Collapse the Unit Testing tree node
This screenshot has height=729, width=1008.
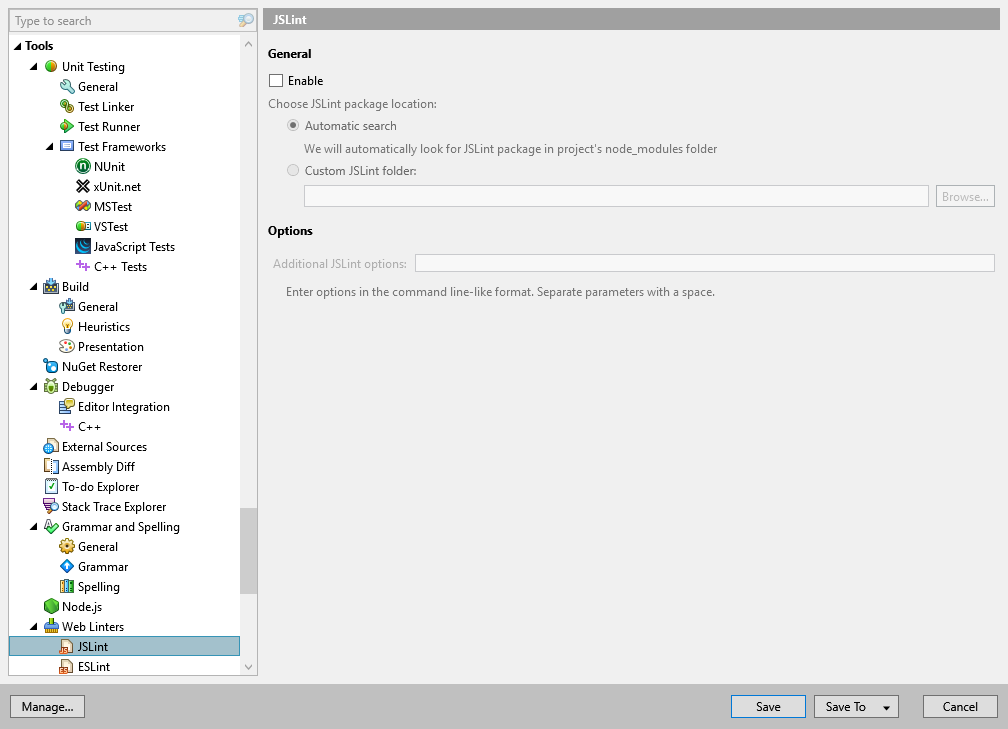pyautogui.click(x=32, y=66)
